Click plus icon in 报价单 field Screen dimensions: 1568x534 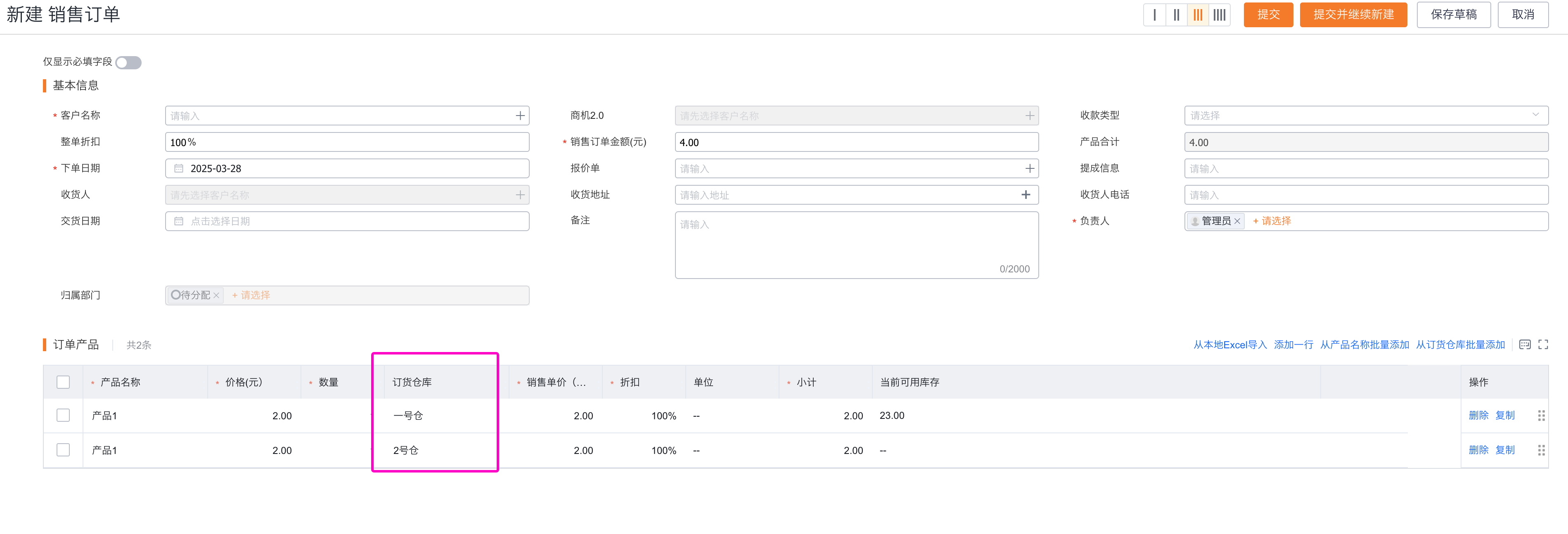tap(1029, 168)
